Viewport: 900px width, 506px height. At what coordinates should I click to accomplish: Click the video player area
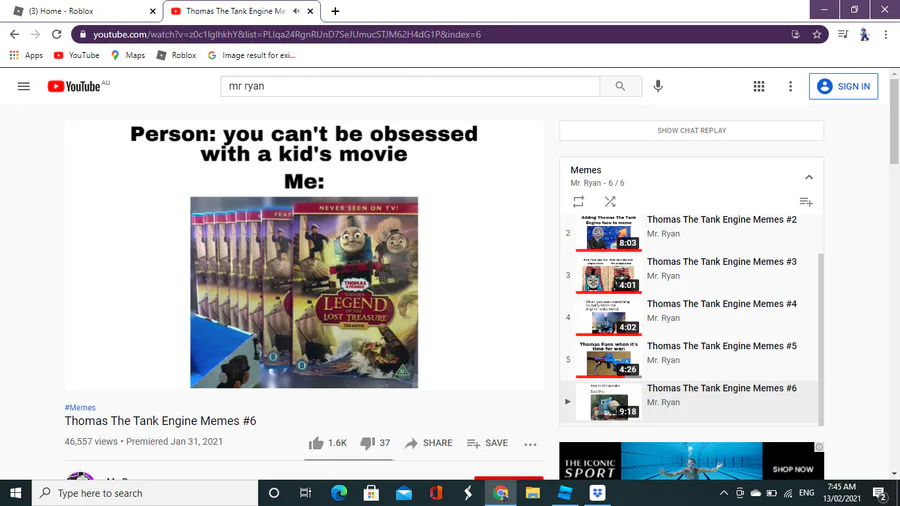pos(304,255)
